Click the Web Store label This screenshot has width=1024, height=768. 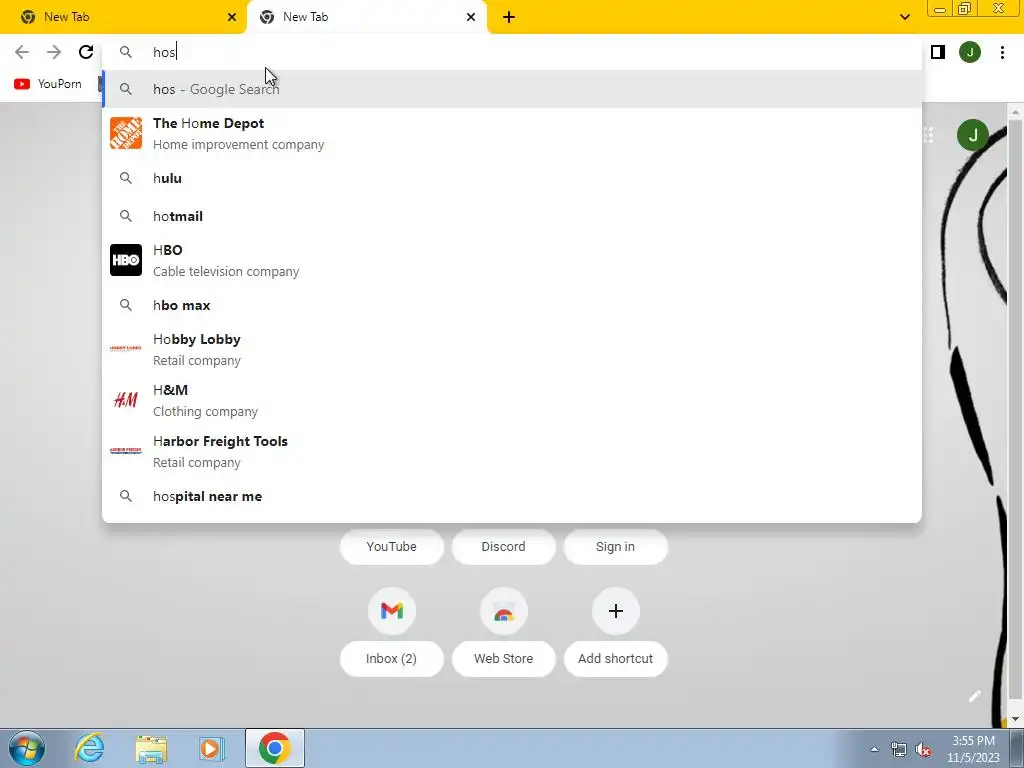pos(504,658)
